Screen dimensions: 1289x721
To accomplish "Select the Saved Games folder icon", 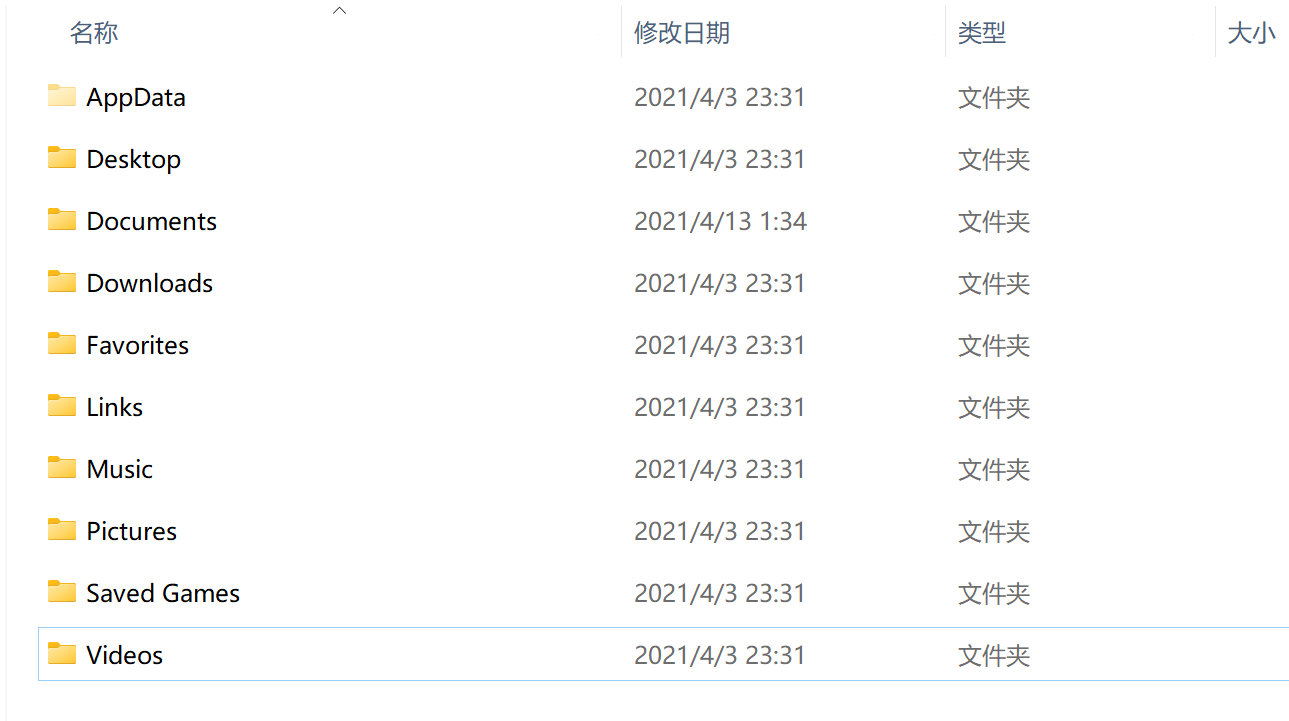I will 62,592.
